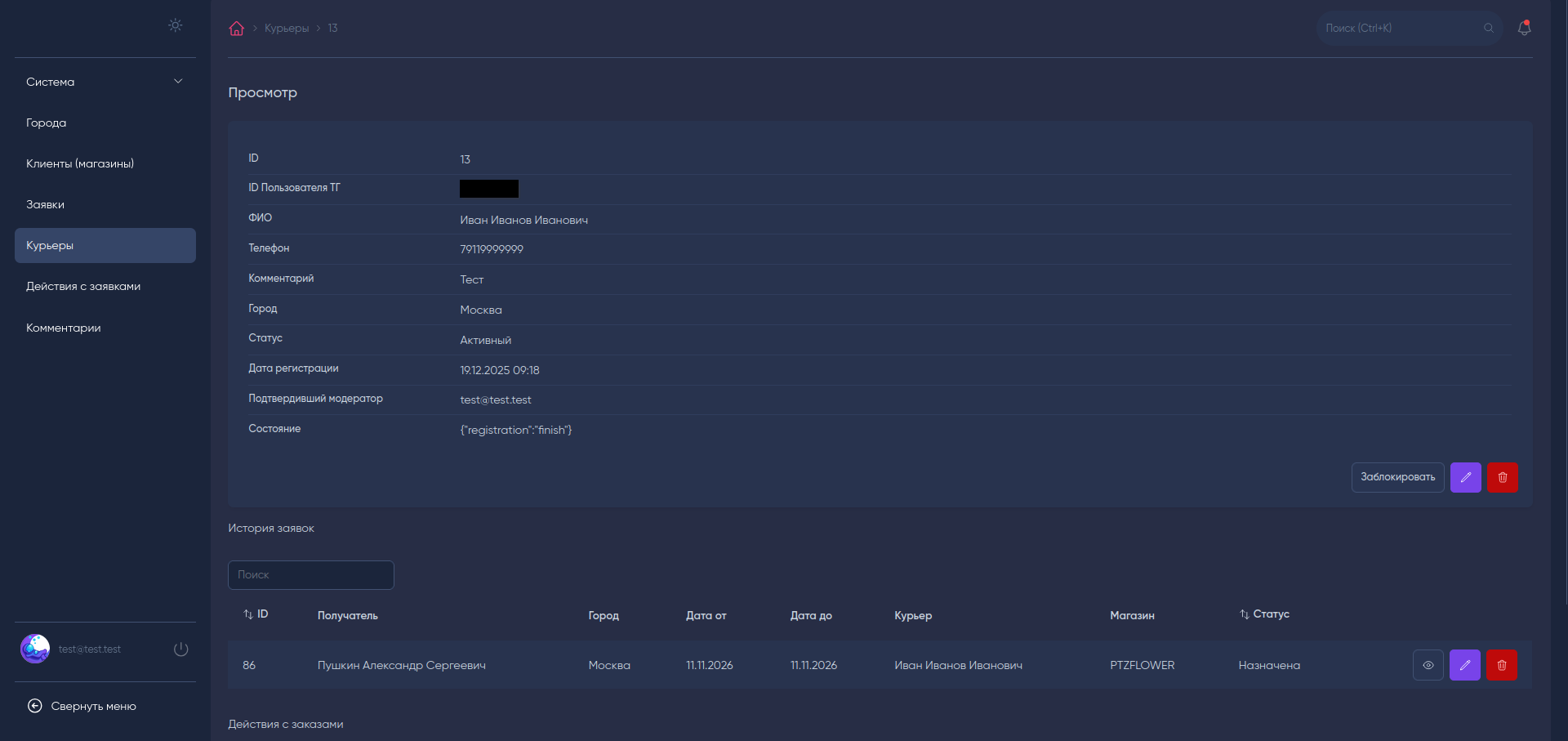
Task: Open the notifications bell
Action: [x=1524, y=29]
